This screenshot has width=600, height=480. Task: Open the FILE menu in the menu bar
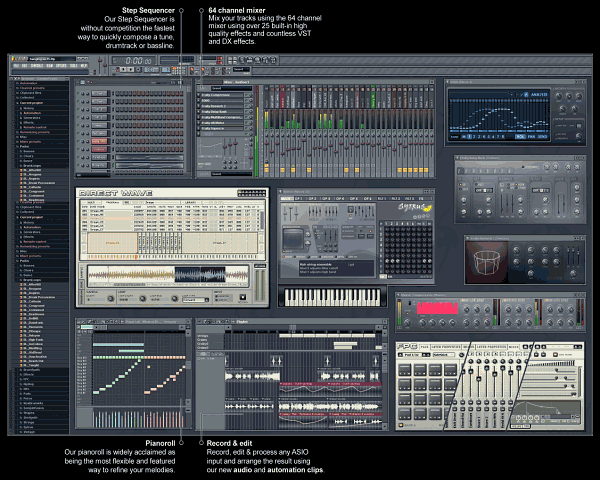[16, 66]
